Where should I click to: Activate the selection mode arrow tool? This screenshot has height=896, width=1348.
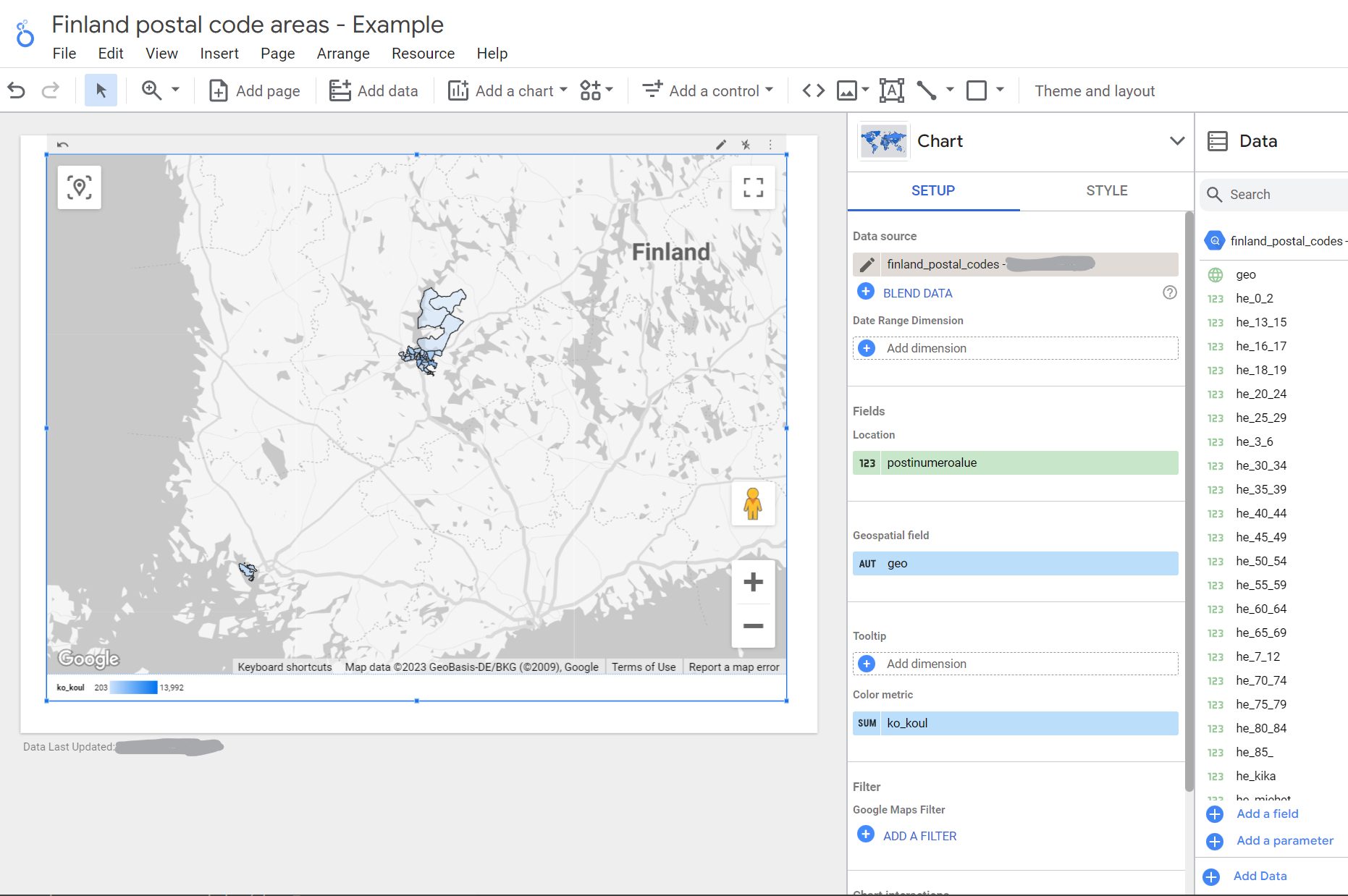tap(101, 90)
